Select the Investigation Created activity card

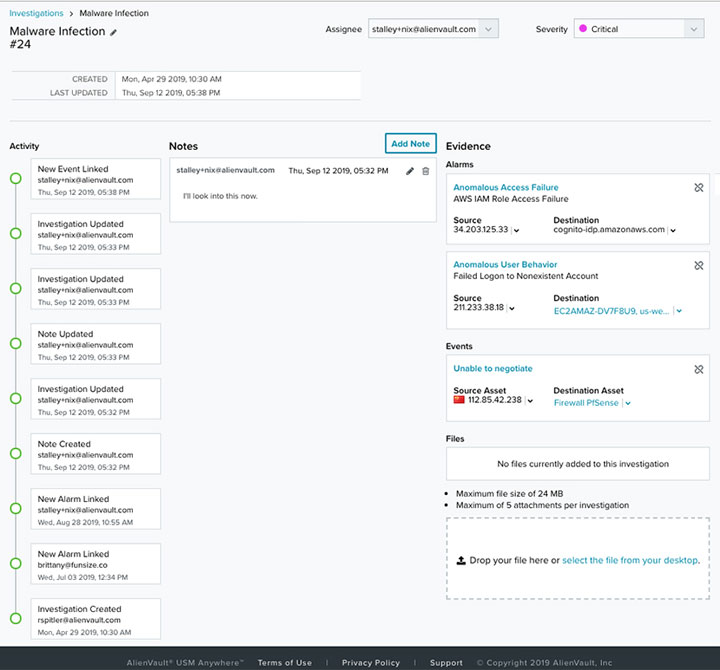point(96,619)
